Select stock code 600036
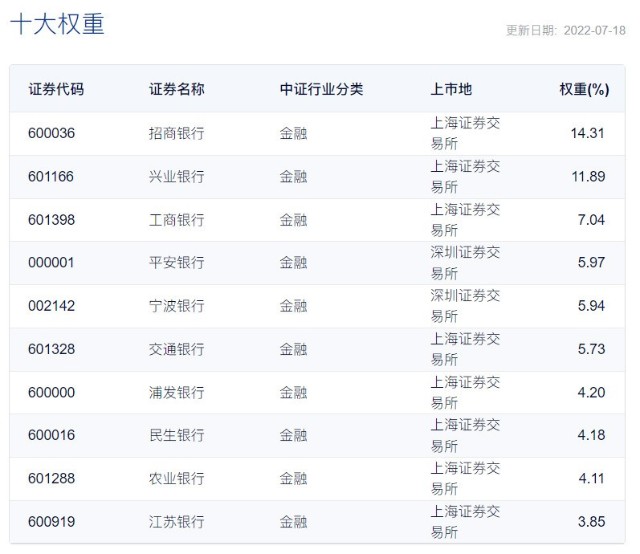 pyautogui.click(x=51, y=133)
